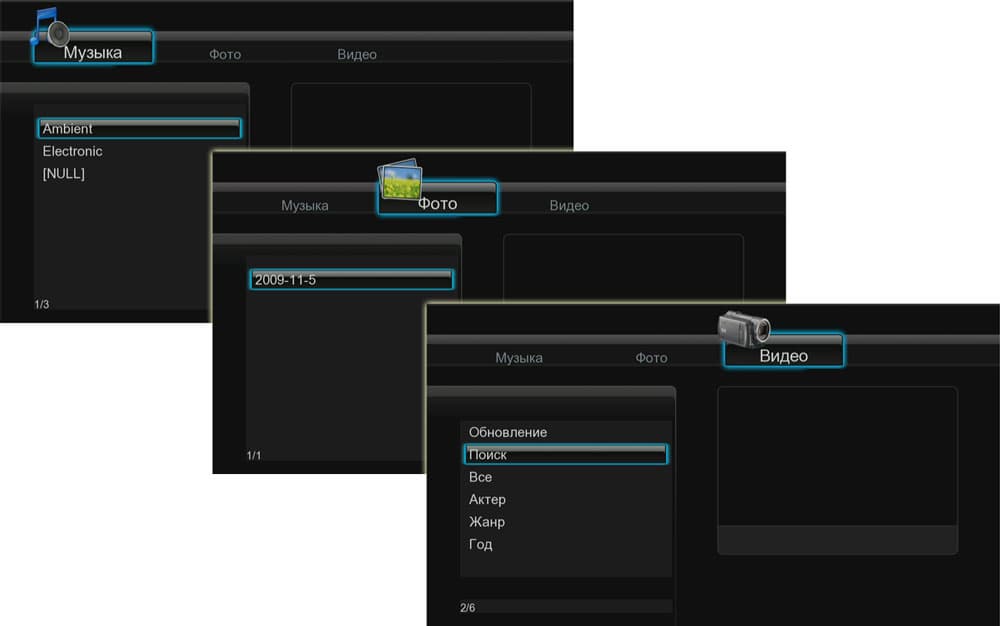Screen dimensions: 1000x626
Task: Switch to the Музыка tab in the video screen
Action: [519, 358]
